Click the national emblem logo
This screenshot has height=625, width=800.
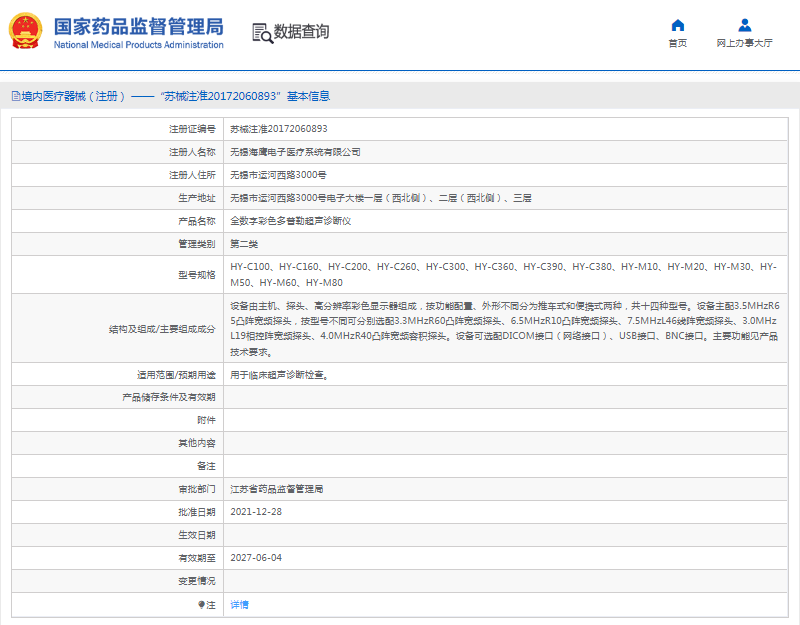[26, 32]
